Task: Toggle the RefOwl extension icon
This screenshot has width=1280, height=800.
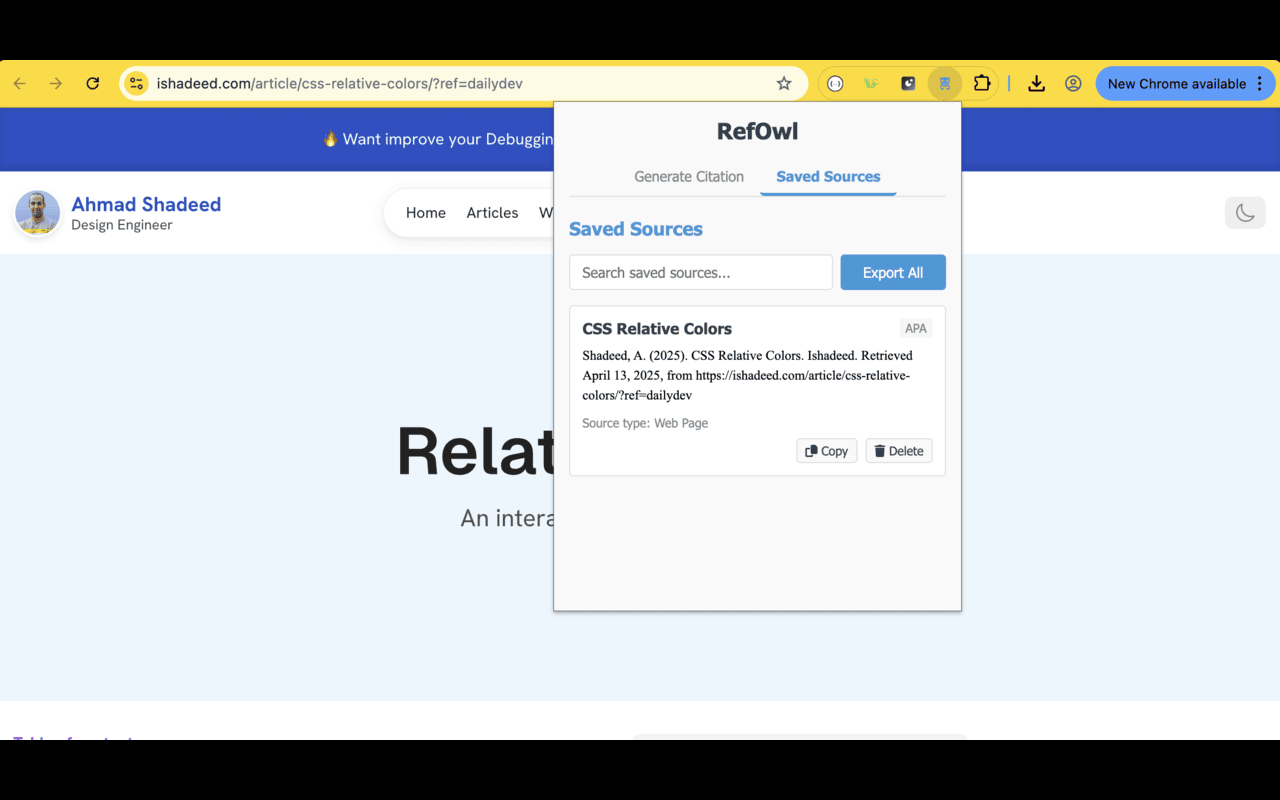Action: [x=945, y=84]
